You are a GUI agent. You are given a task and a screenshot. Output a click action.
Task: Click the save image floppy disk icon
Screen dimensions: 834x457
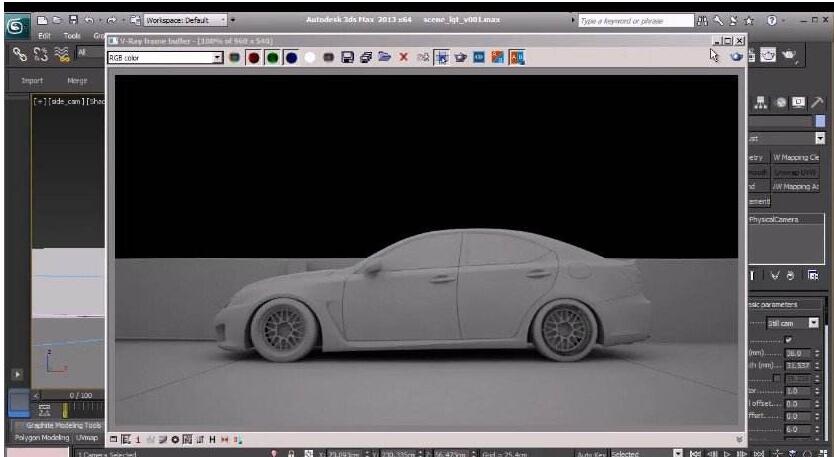point(347,58)
